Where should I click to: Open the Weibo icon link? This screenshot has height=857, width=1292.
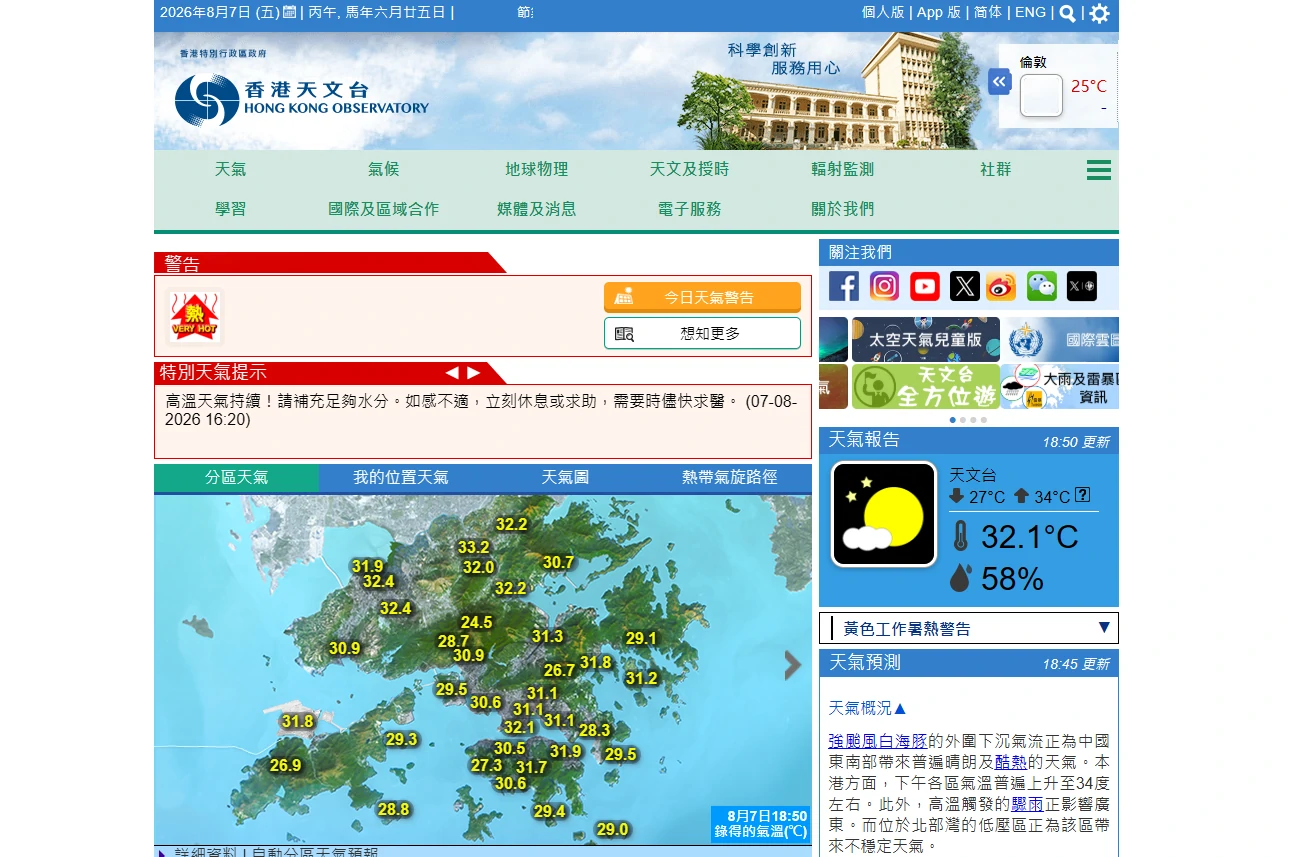[x=1001, y=287]
